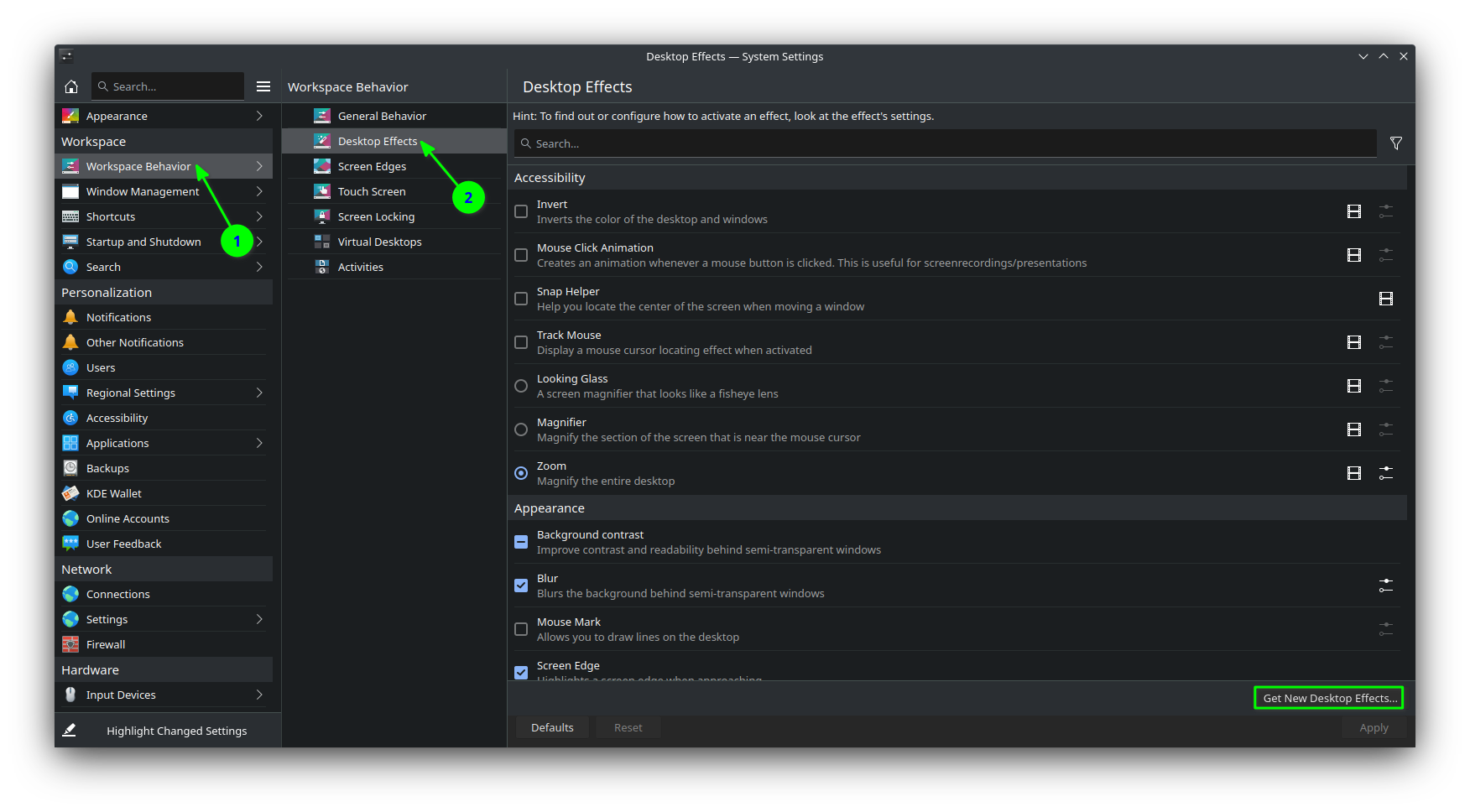This screenshot has height=812, width=1470.
Task: Open the Notifications settings icon in sidebar
Action: click(x=70, y=316)
